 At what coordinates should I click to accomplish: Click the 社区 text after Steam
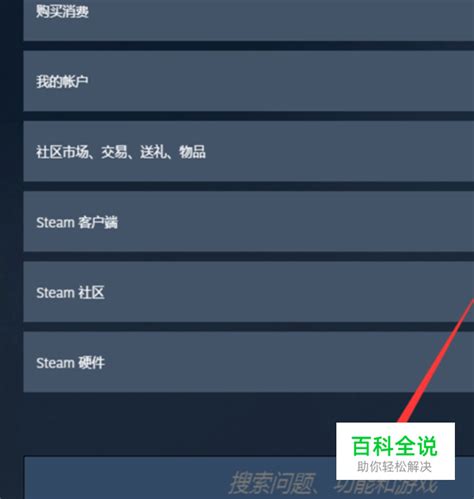pos(91,293)
